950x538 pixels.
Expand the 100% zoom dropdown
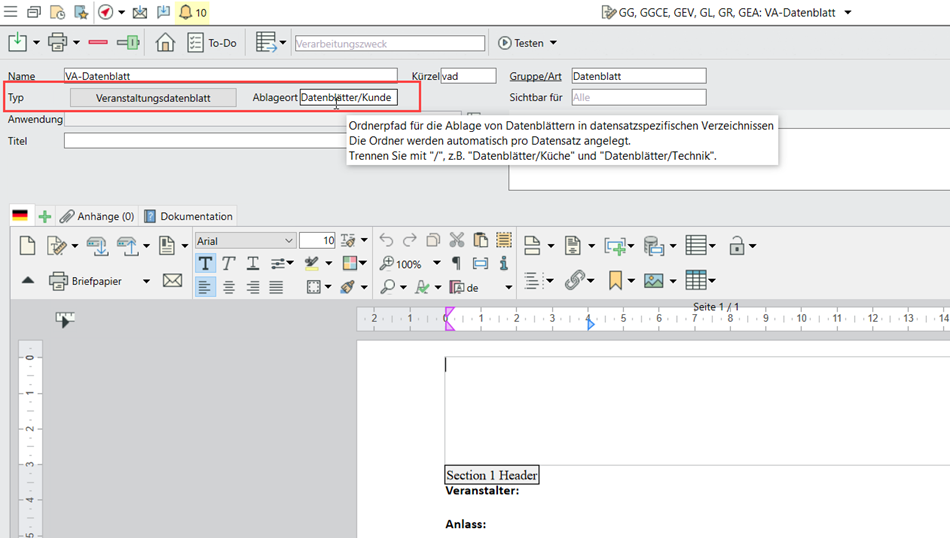point(436,264)
